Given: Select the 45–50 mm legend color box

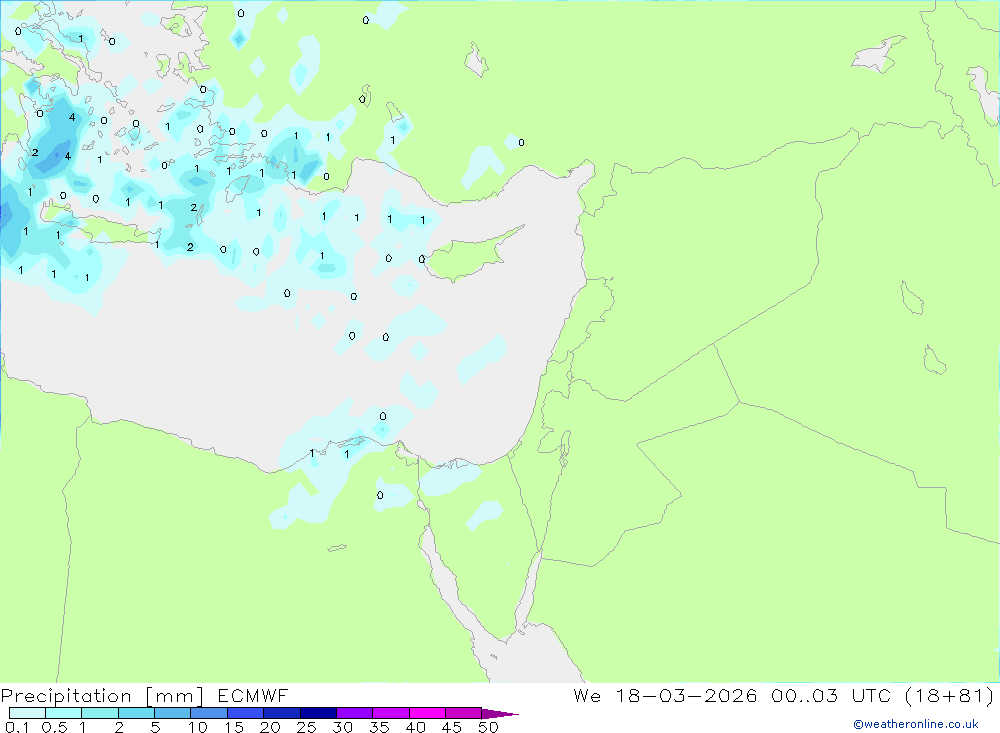Looking at the screenshot, I should click(x=464, y=713).
